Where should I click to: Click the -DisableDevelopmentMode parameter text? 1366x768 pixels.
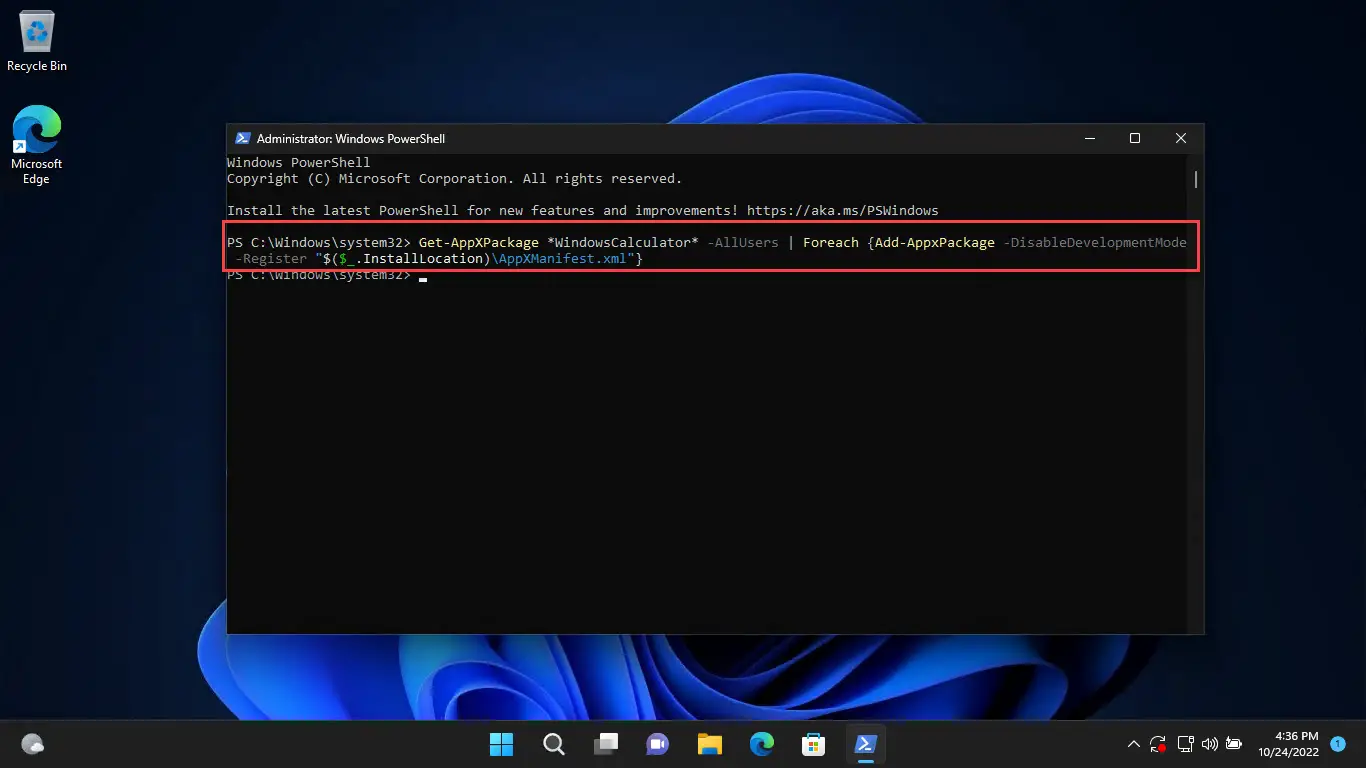tap(1095, 242)
